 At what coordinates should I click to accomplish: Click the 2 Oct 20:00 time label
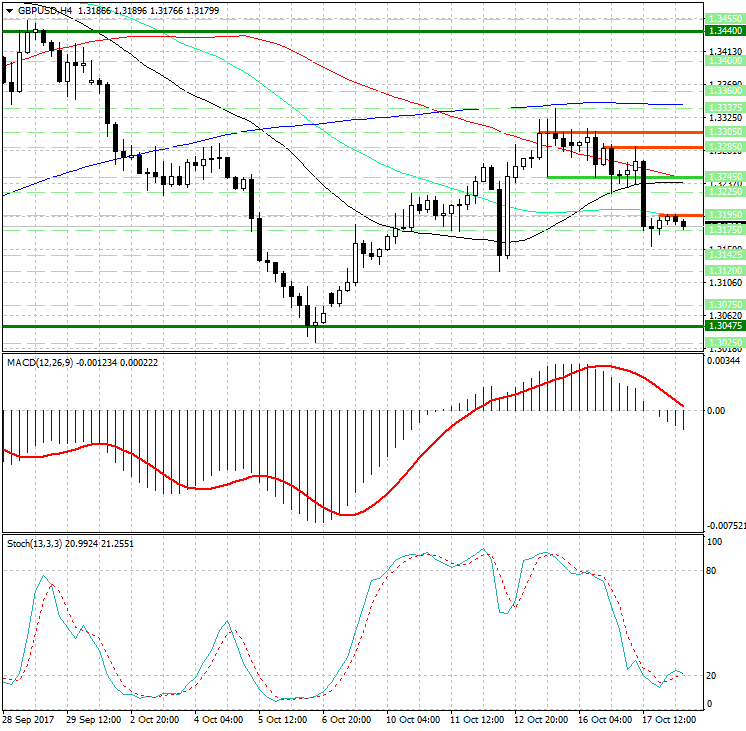click(155, 720)
